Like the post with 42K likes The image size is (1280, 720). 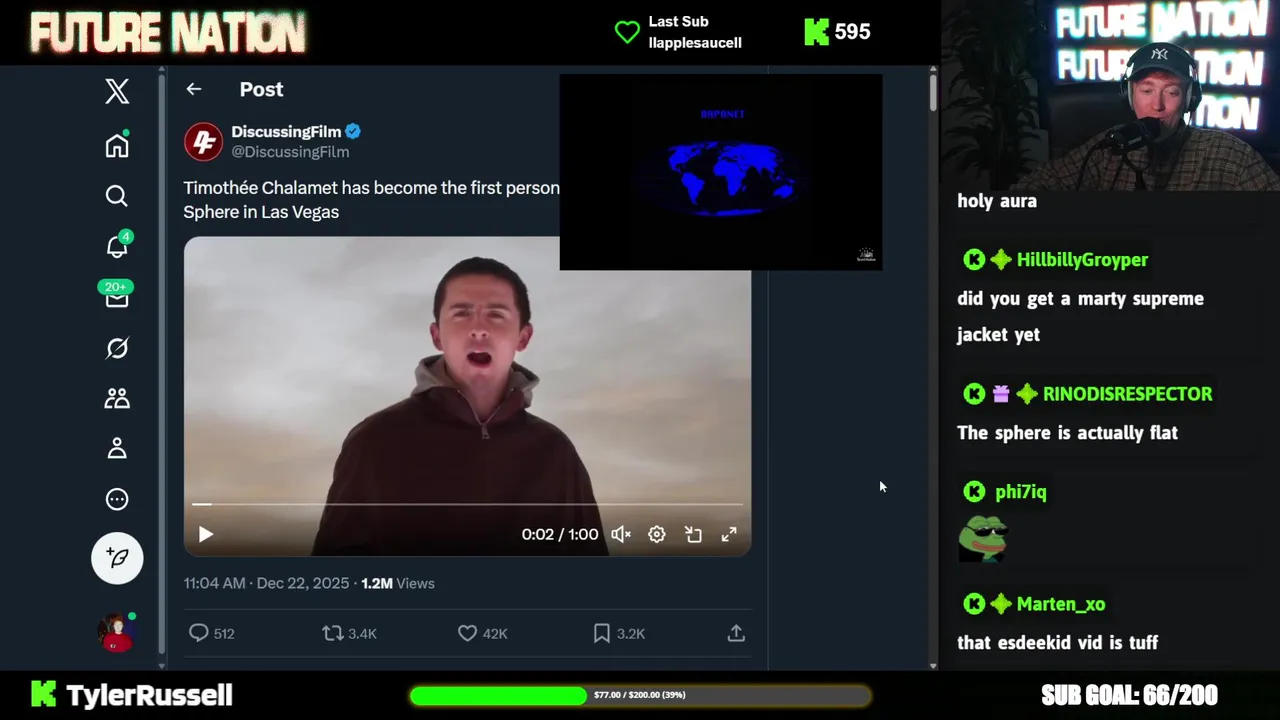[x=468, y=633]
